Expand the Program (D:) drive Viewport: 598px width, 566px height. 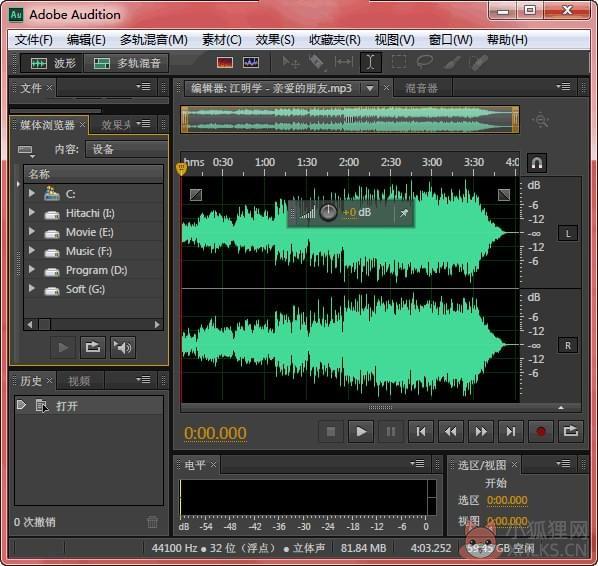[32, 270]
